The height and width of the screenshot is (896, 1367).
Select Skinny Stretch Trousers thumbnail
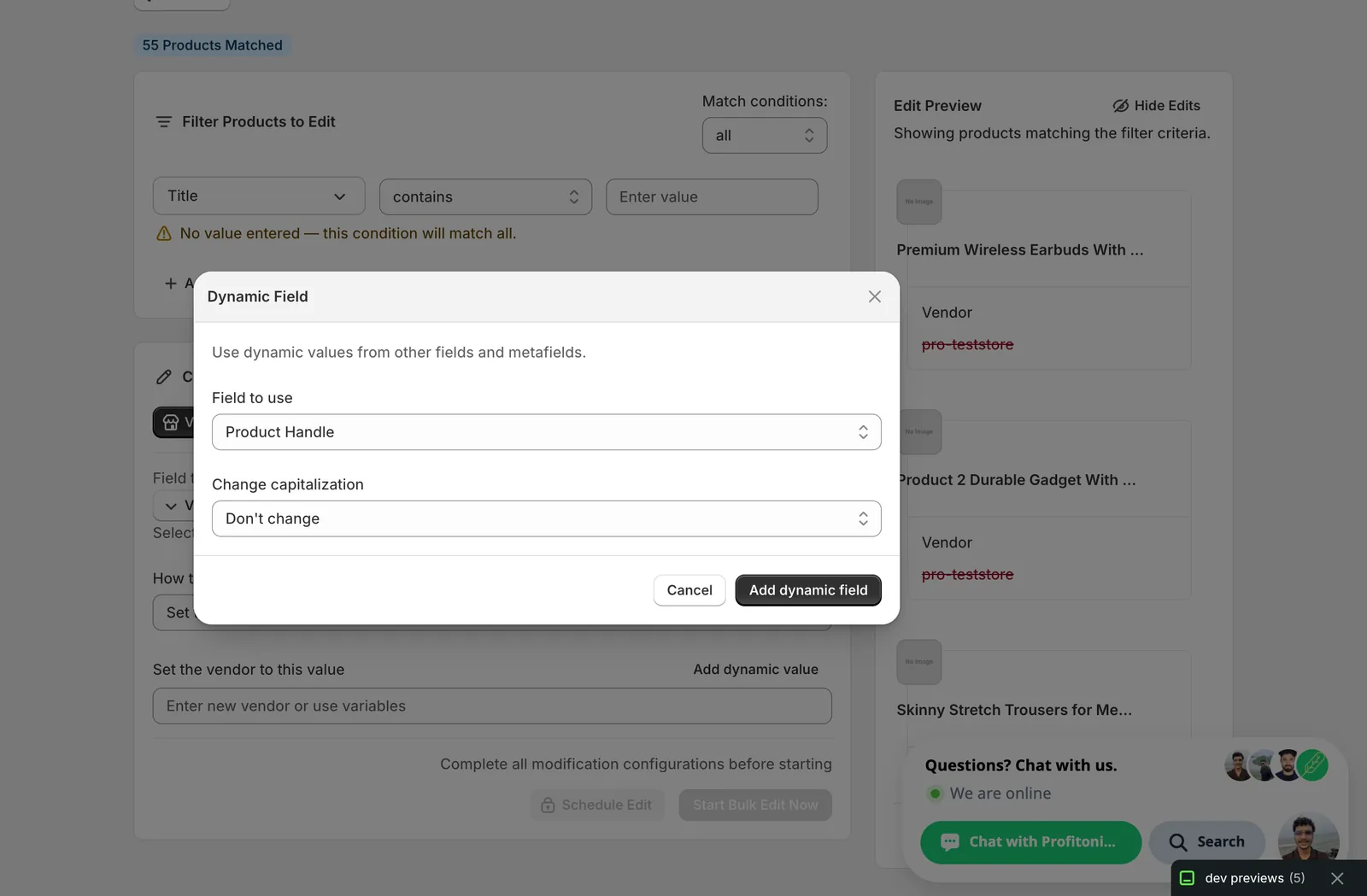919,662
